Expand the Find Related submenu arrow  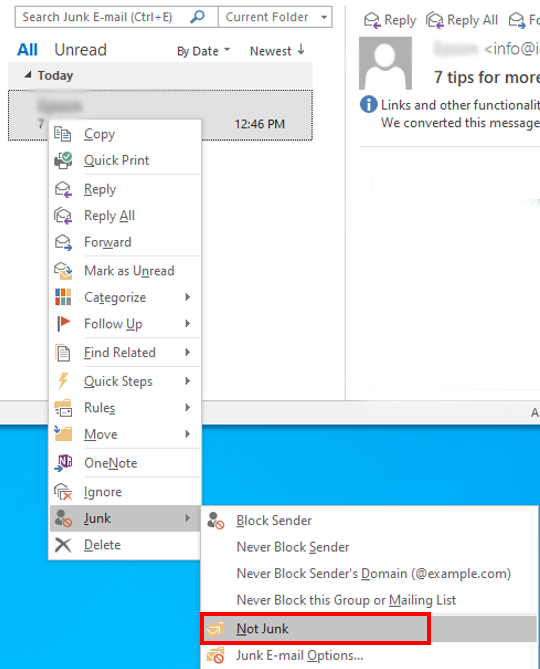188,352
